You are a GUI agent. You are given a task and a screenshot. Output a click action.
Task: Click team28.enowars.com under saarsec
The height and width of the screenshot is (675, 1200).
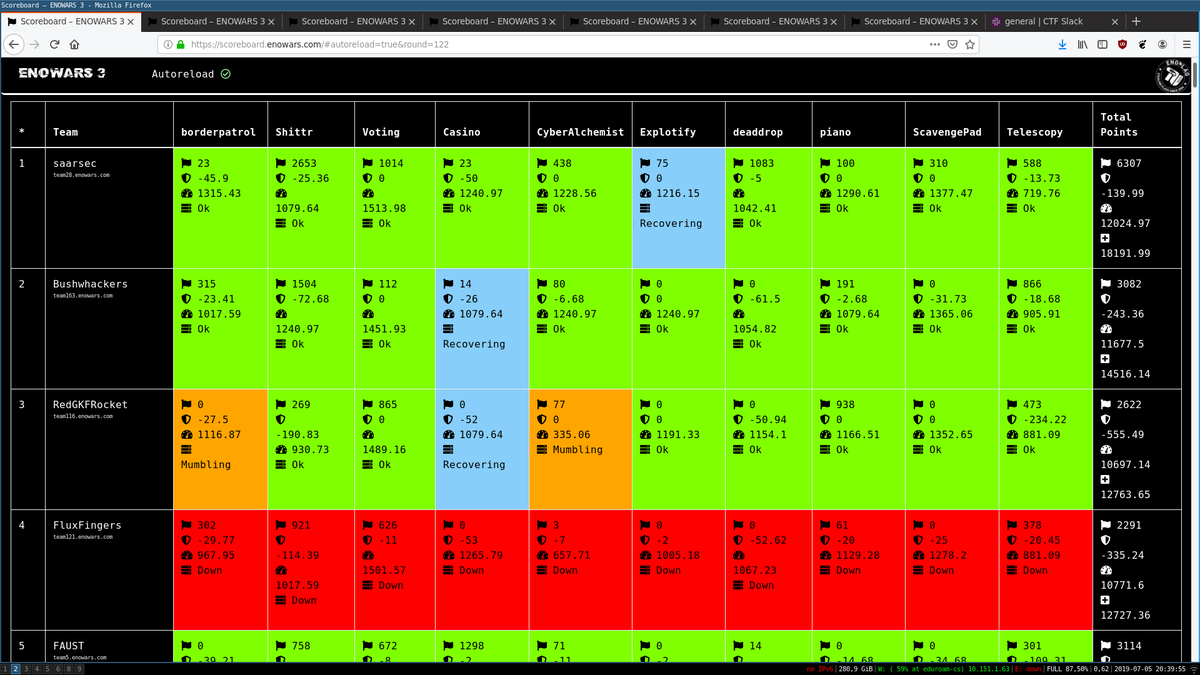[80, 174]
